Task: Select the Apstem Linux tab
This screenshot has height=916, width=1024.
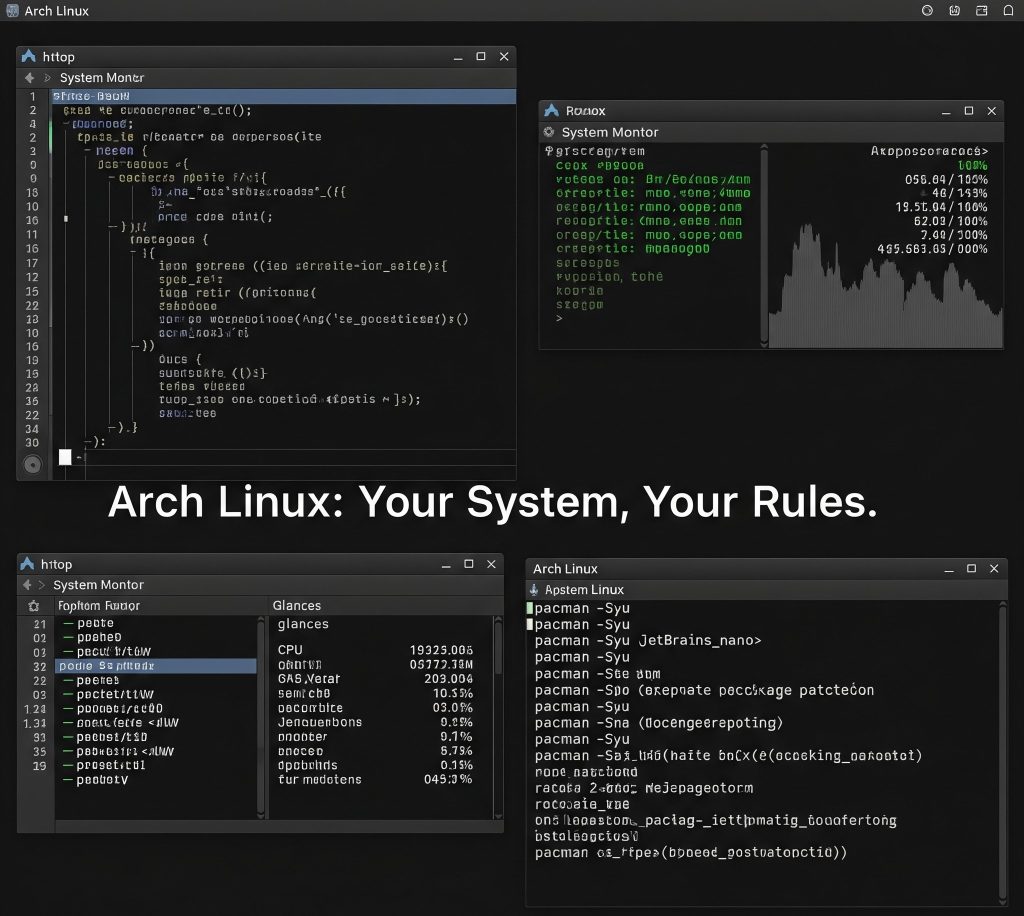Action: click(x=584, y=590)
